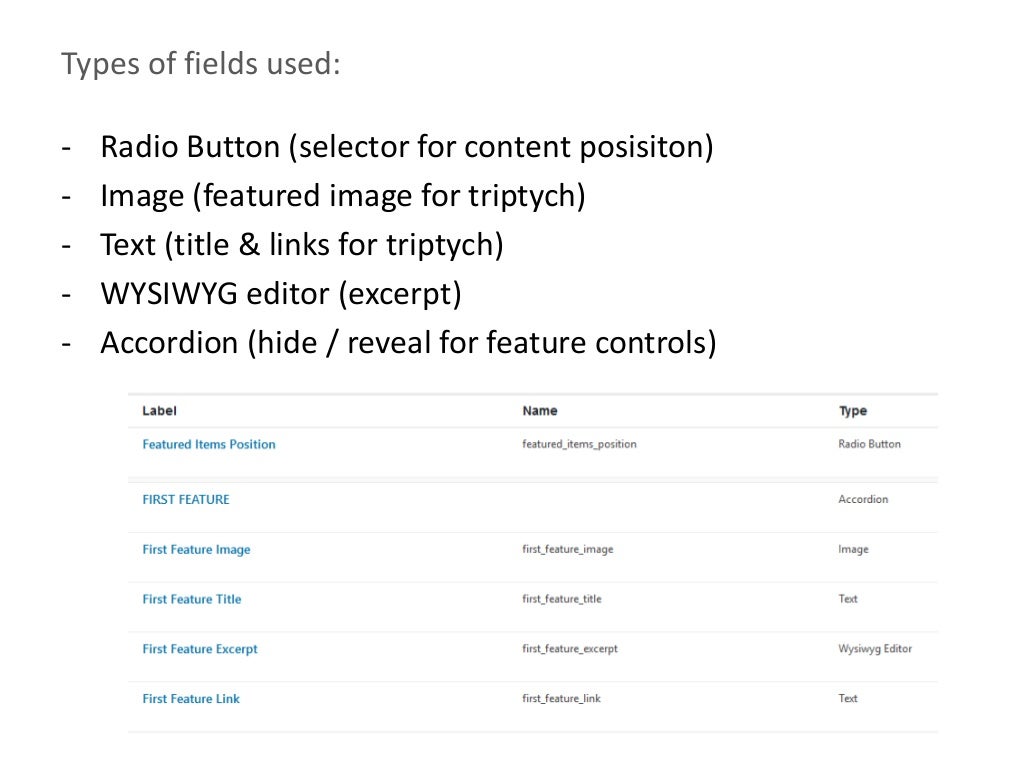Click the Image type cell
The image size is (1024, 768).
tap(853, 549)
